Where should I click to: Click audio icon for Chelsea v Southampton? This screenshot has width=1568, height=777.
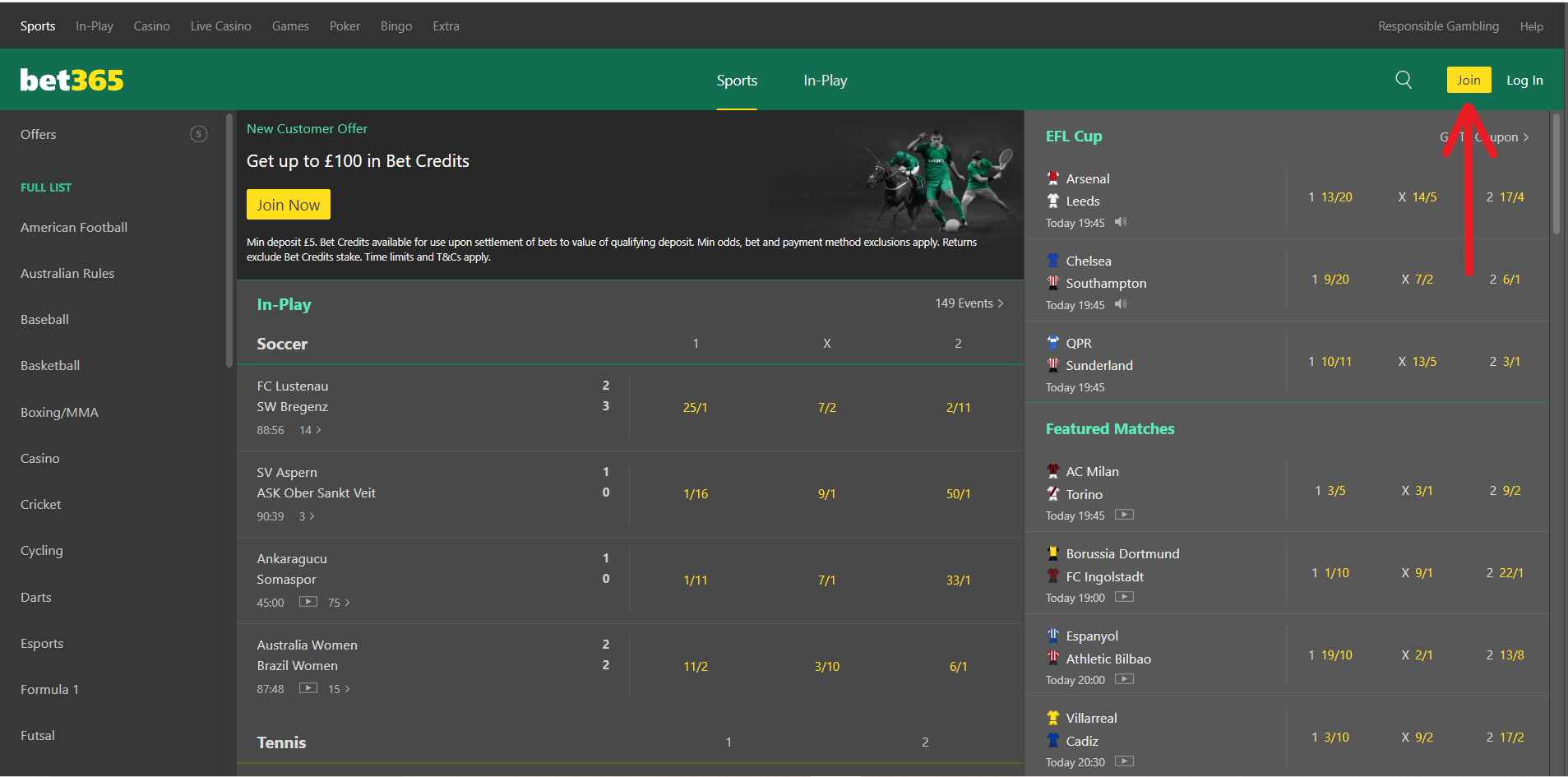[x=1121, y=304]
